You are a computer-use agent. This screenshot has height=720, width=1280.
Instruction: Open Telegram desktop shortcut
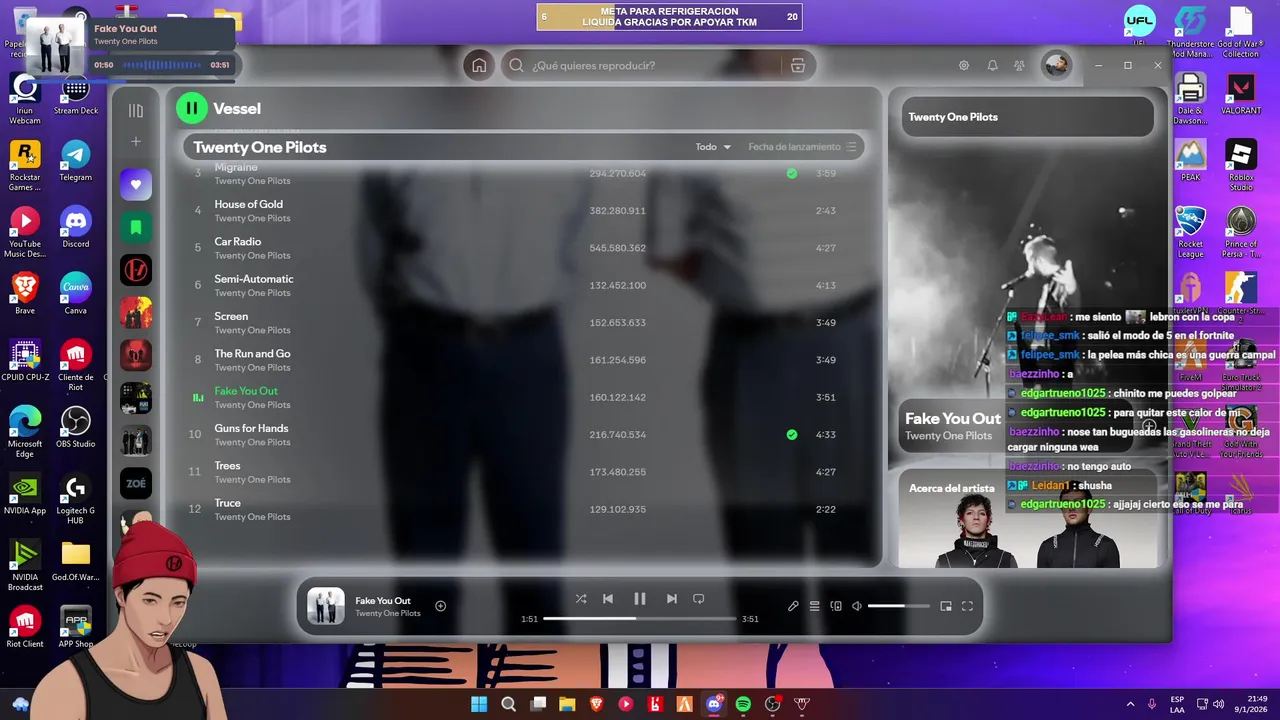(x=75, y=160)
